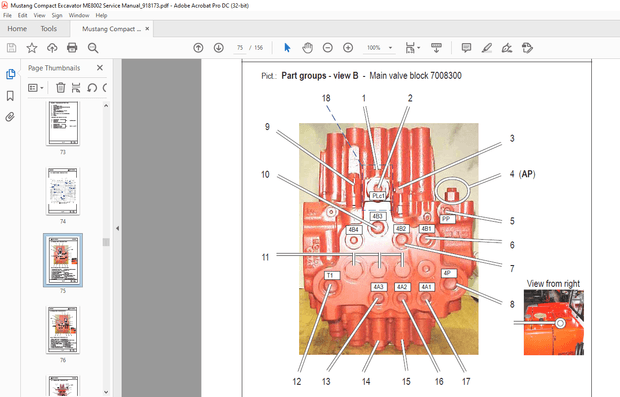620x397 pixels.
Task: Click the scrolling mode icon
Action: pos(436,48)
